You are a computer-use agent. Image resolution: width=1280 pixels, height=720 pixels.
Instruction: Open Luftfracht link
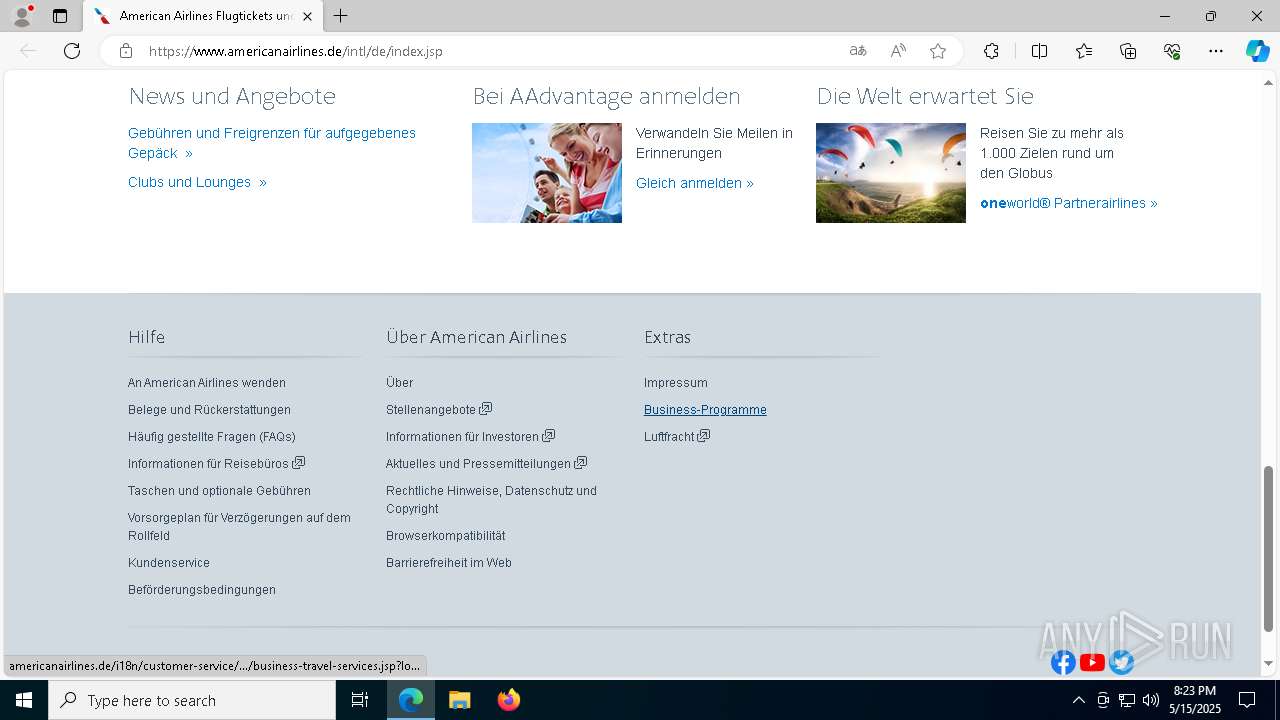click(x=677, y=437)
